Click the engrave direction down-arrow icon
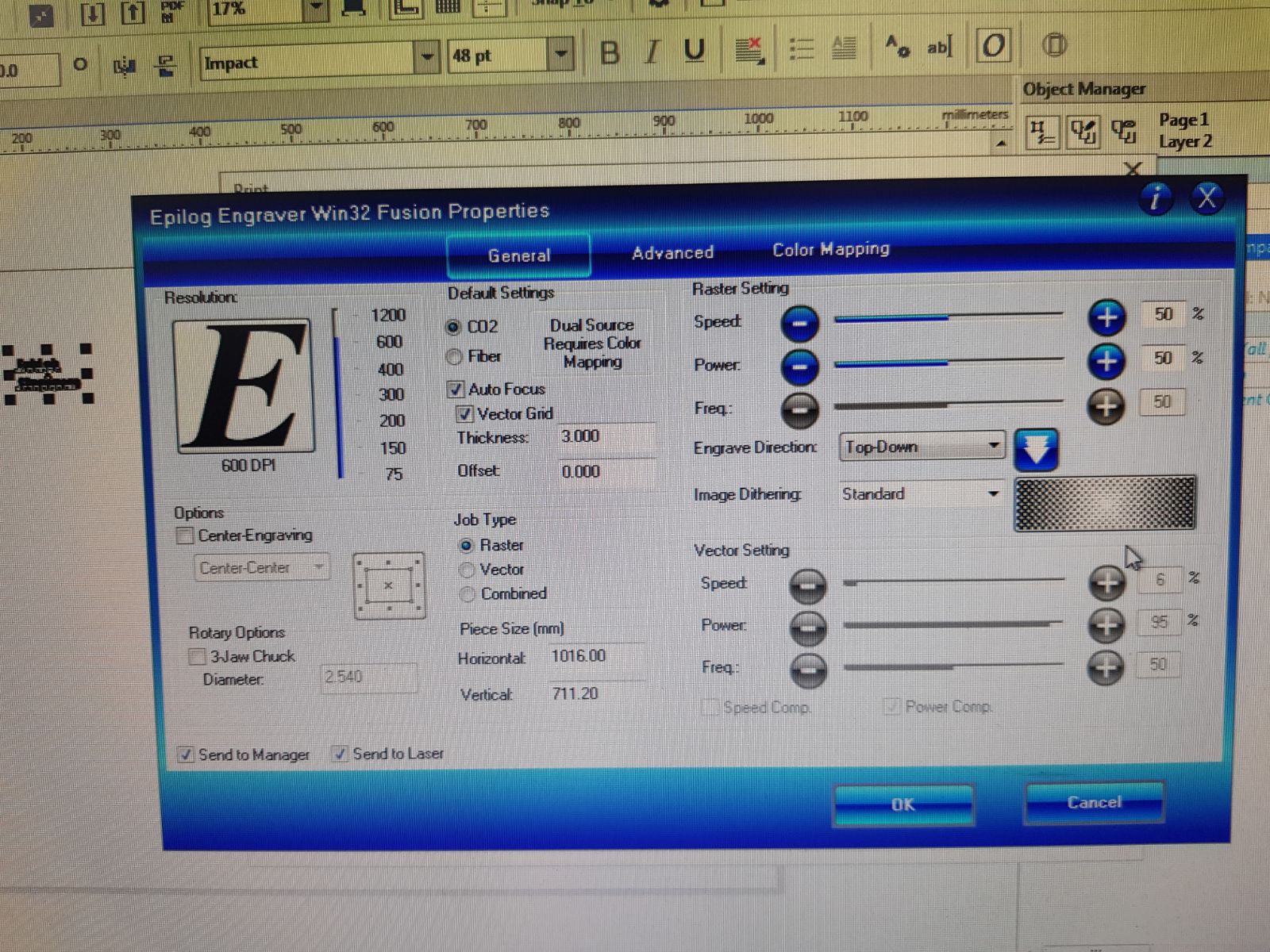The width and height of the screenshot is (1270, 952). (x=1036, y=450)
